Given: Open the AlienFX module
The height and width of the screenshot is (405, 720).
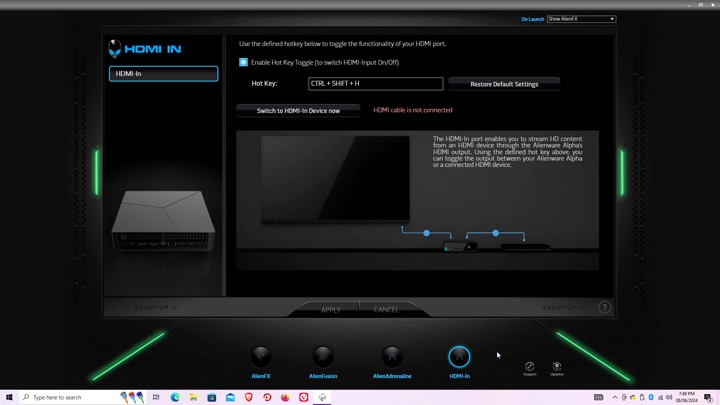Looking at the screenshot, I should (261, 357).
